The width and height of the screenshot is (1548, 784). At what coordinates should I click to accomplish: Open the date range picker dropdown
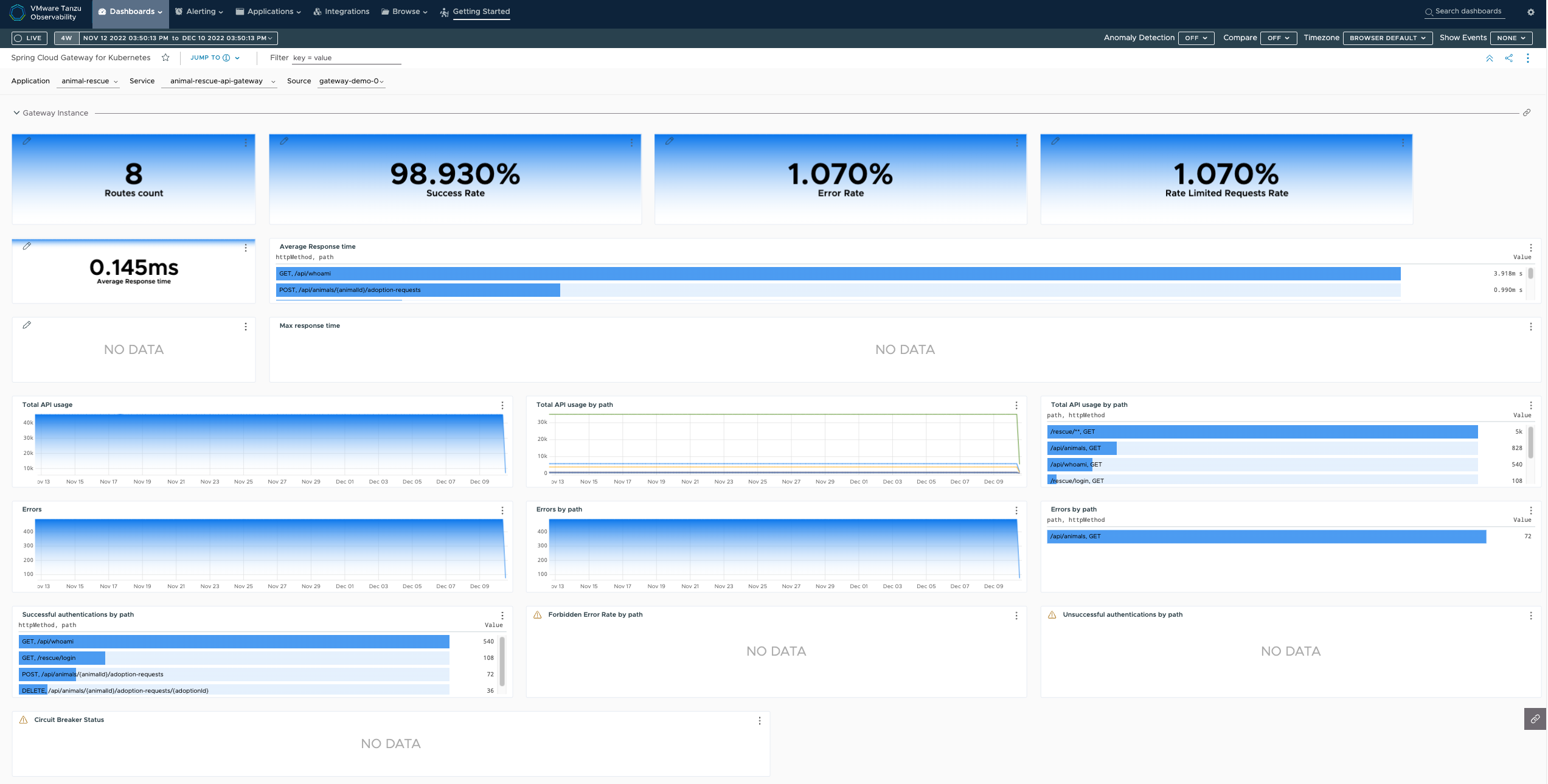pyautogui.click(x=178, y=38)
